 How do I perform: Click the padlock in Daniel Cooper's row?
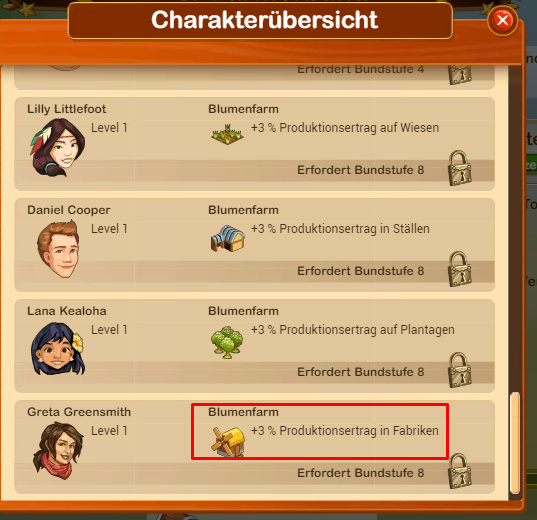pos(460,269)
